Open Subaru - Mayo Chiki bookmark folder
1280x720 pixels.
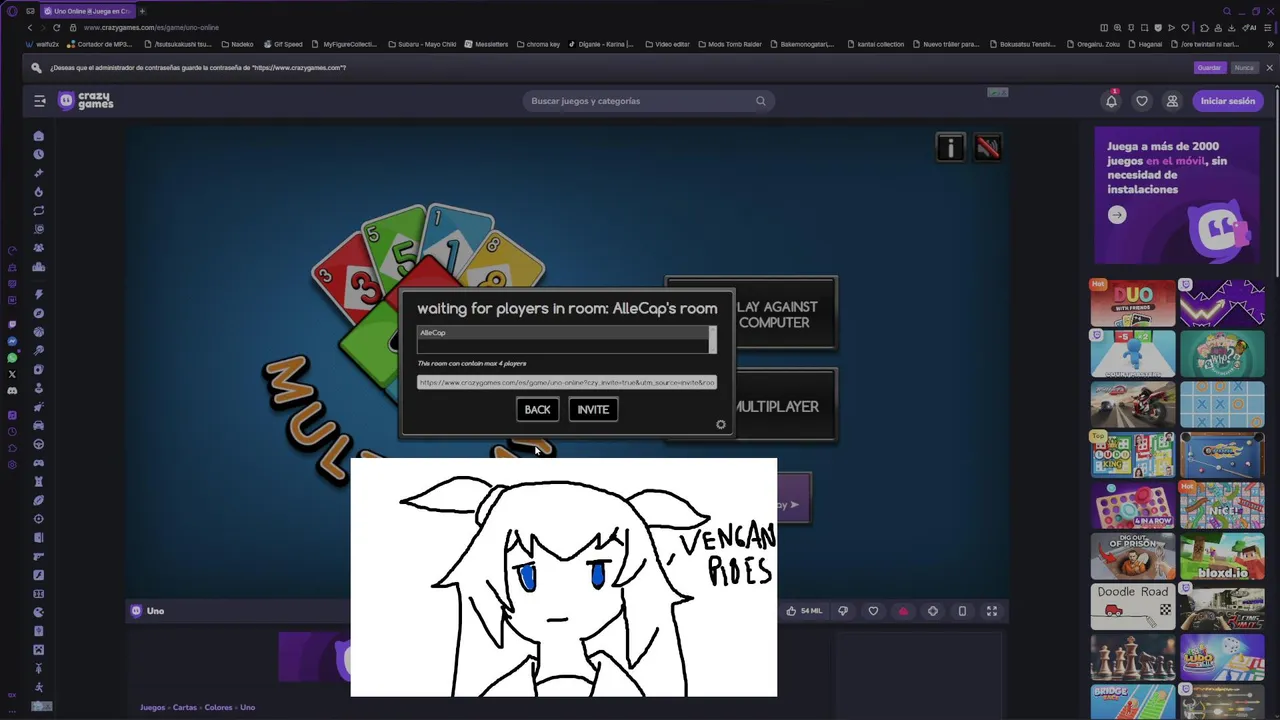(421, 44)
